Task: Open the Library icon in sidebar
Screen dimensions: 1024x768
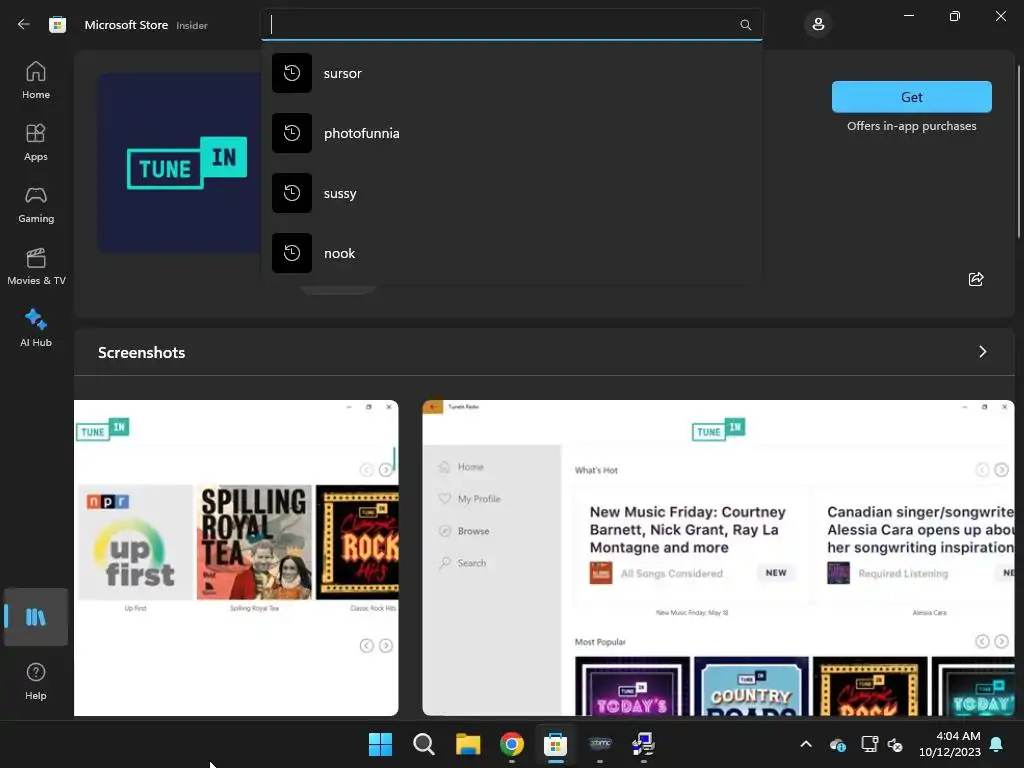Action: 36,616
